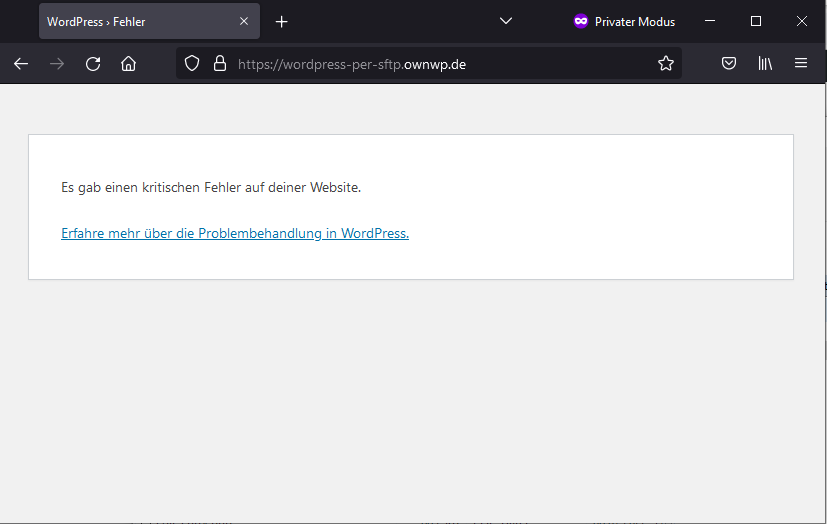Click the text Es gab einen kritischen Fehler
The image size is (827, 524).
211,187
